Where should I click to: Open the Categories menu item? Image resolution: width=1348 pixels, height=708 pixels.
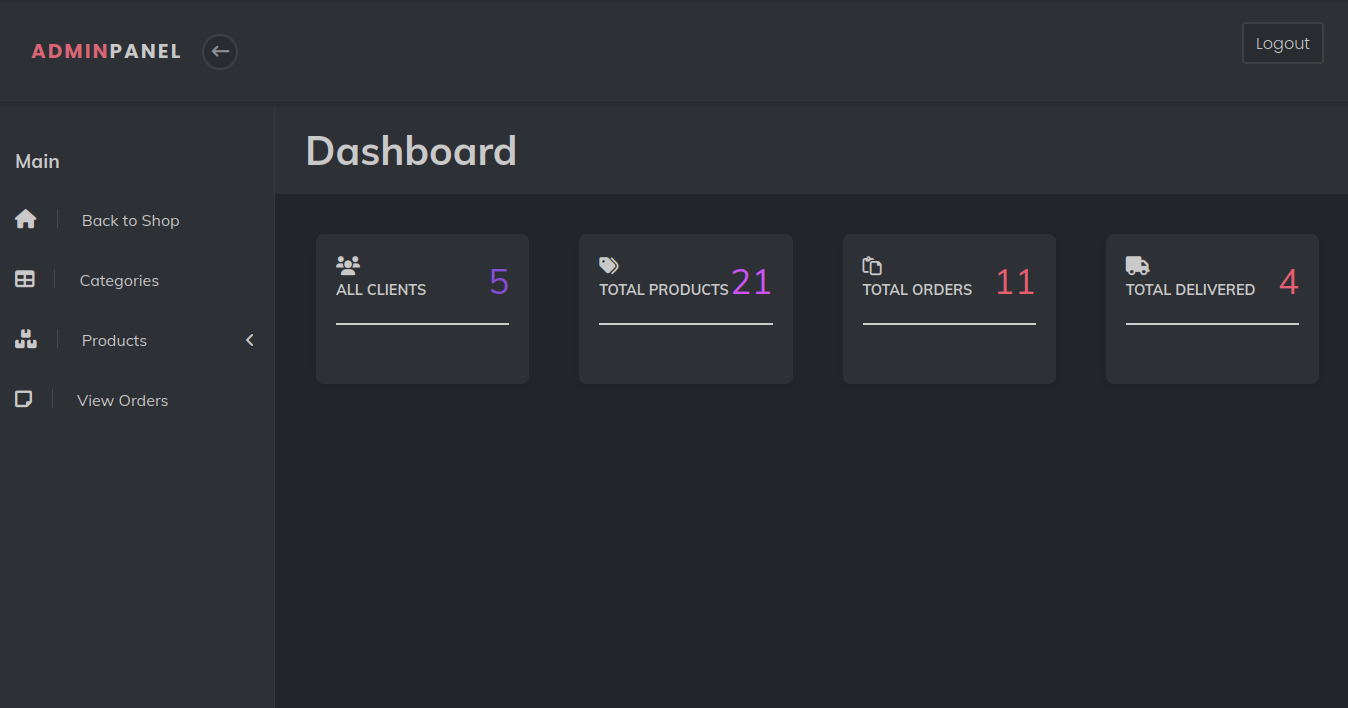[119, 281]
